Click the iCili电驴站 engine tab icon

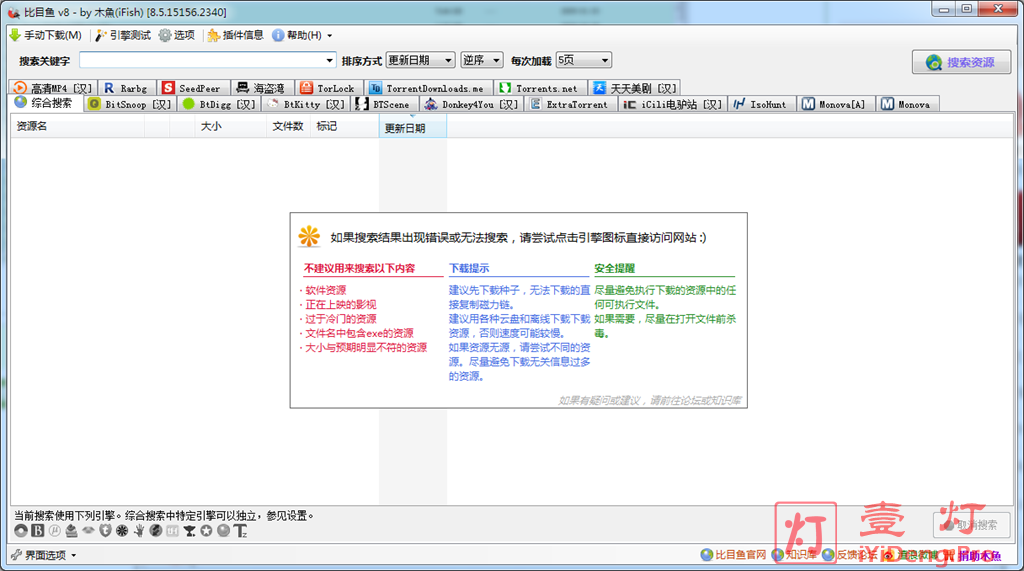click(630, 104)
